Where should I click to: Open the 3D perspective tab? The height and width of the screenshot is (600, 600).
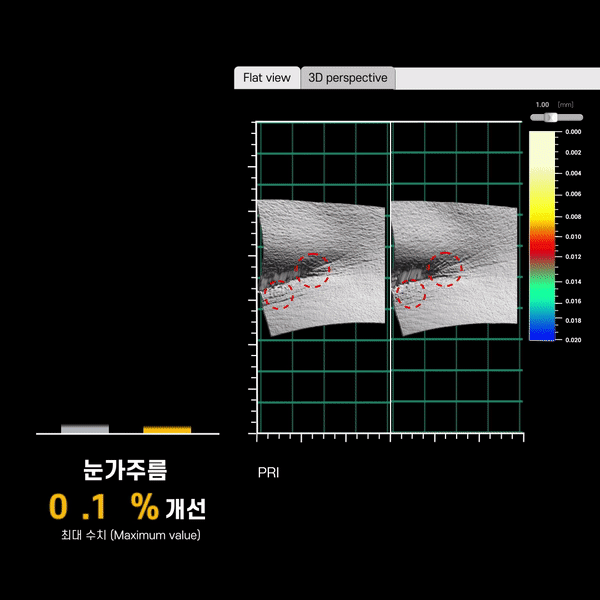(347, 78)
